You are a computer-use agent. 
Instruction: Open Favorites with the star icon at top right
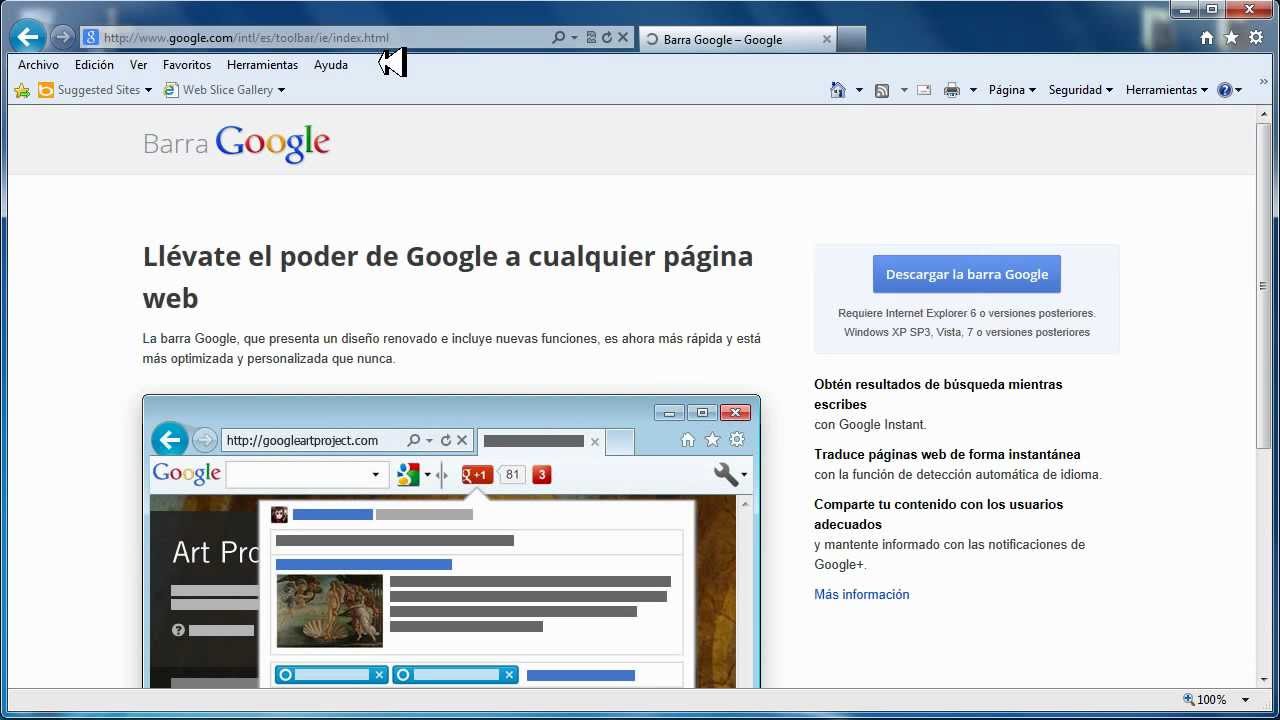click(x=1231, y=38)
